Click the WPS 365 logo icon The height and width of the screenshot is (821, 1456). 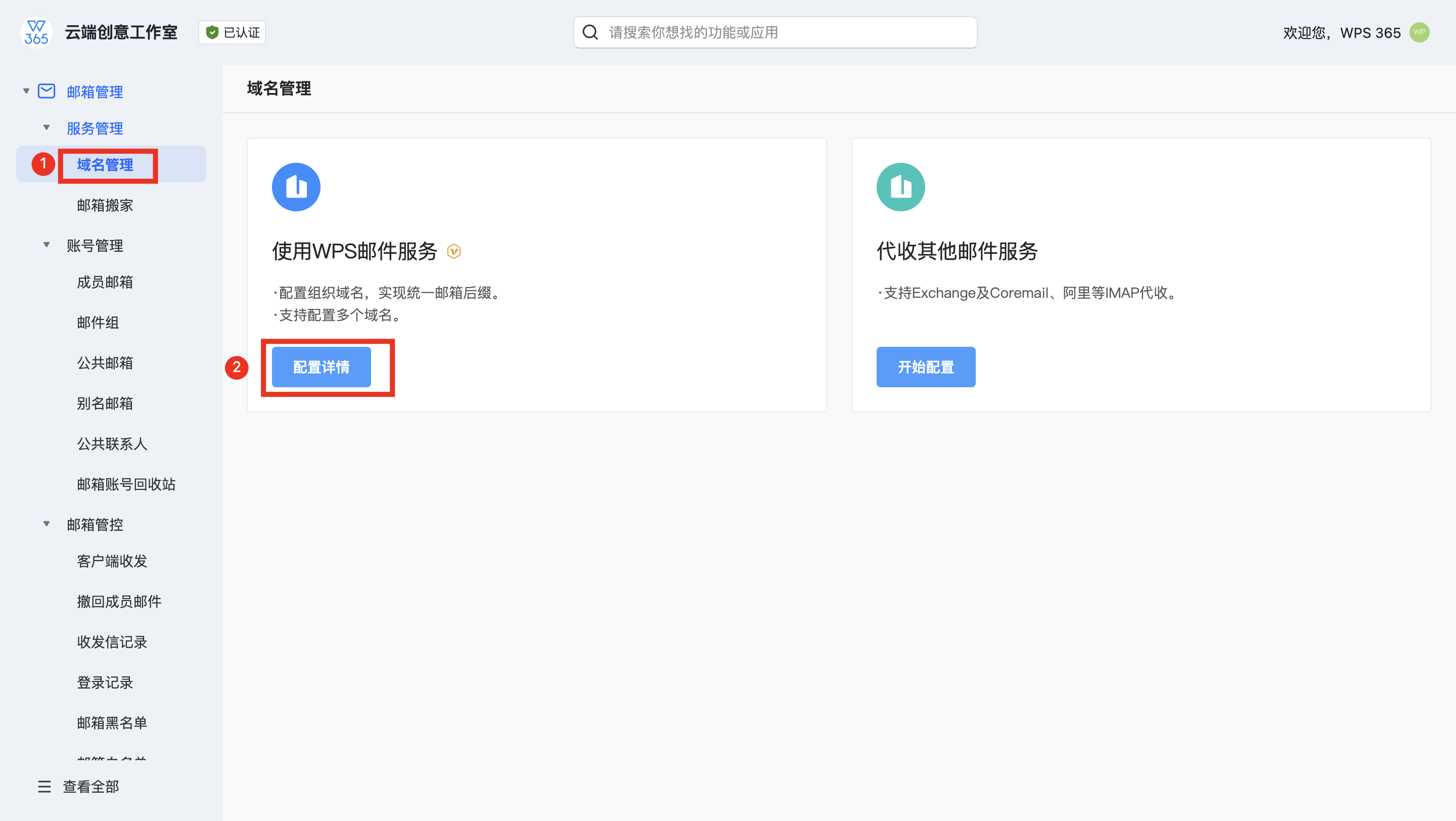coord(36,33)
